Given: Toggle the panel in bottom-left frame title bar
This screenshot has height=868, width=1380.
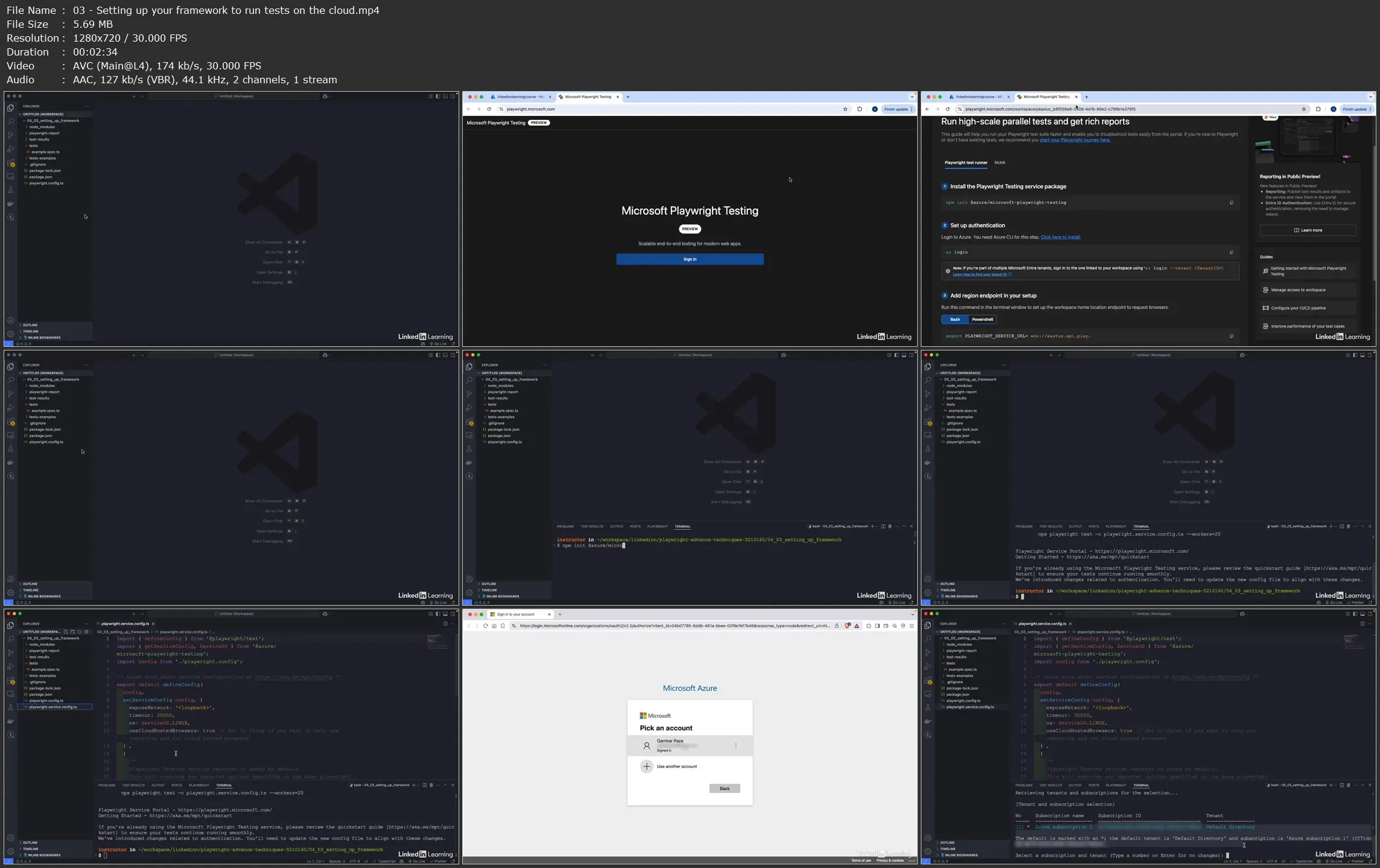Looking at the screenshot, I should pyautogui.click(x=445, y=614).
